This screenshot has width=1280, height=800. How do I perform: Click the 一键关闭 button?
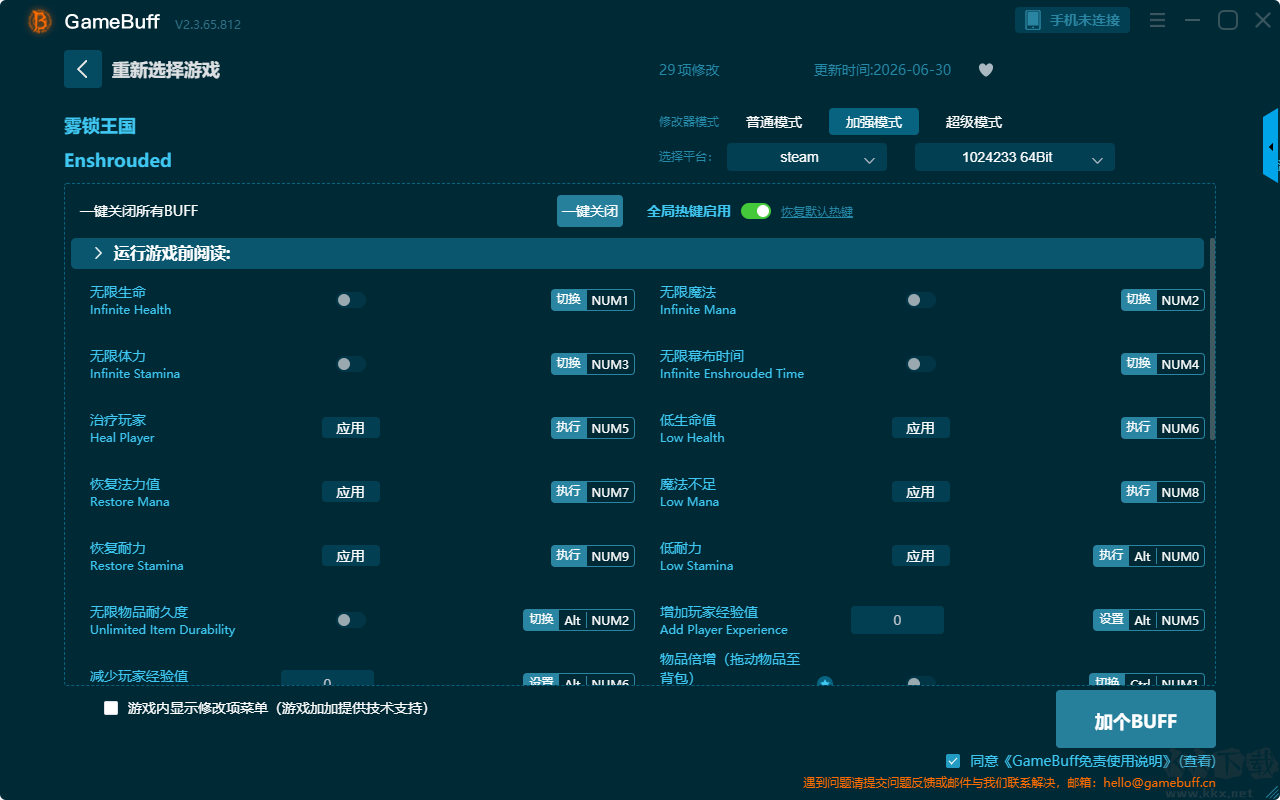(590, 211)
